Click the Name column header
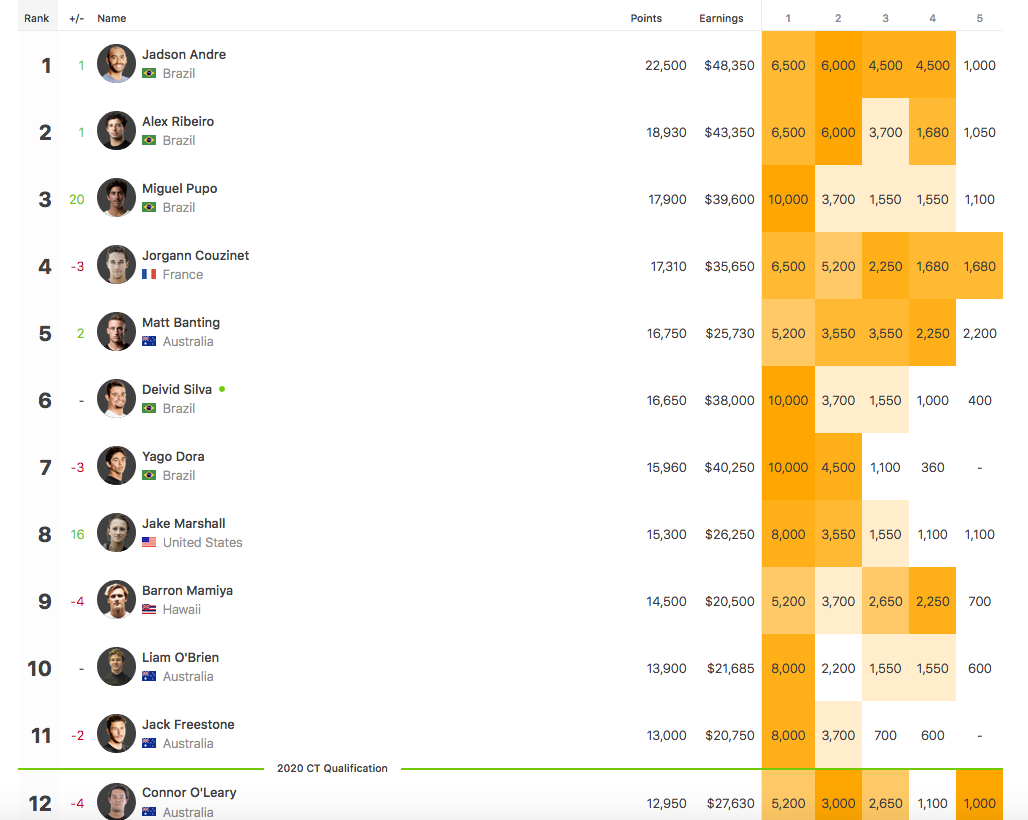The width and height of the screenshot is (1028, 820). click(111, 18)
